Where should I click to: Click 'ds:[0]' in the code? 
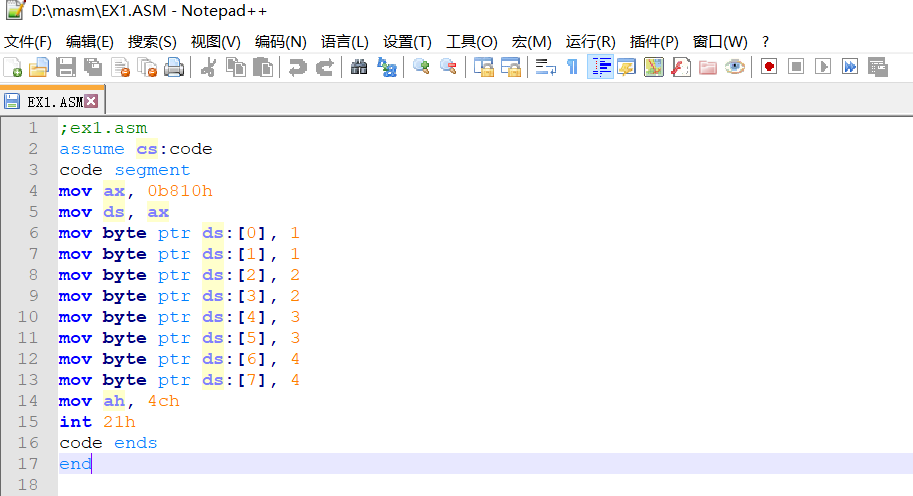[x=233, y=233]
